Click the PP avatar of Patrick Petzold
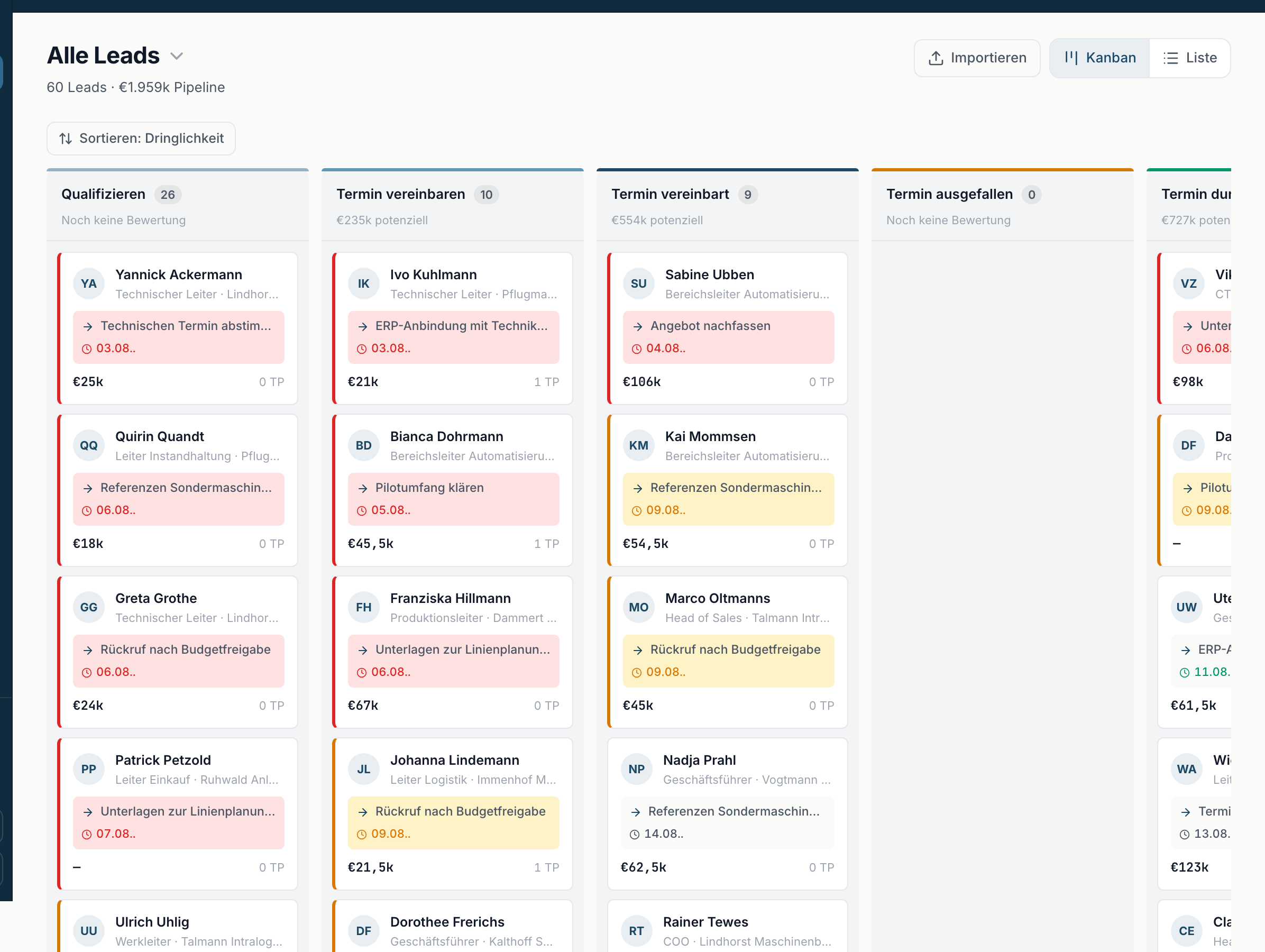 point(89,769)
